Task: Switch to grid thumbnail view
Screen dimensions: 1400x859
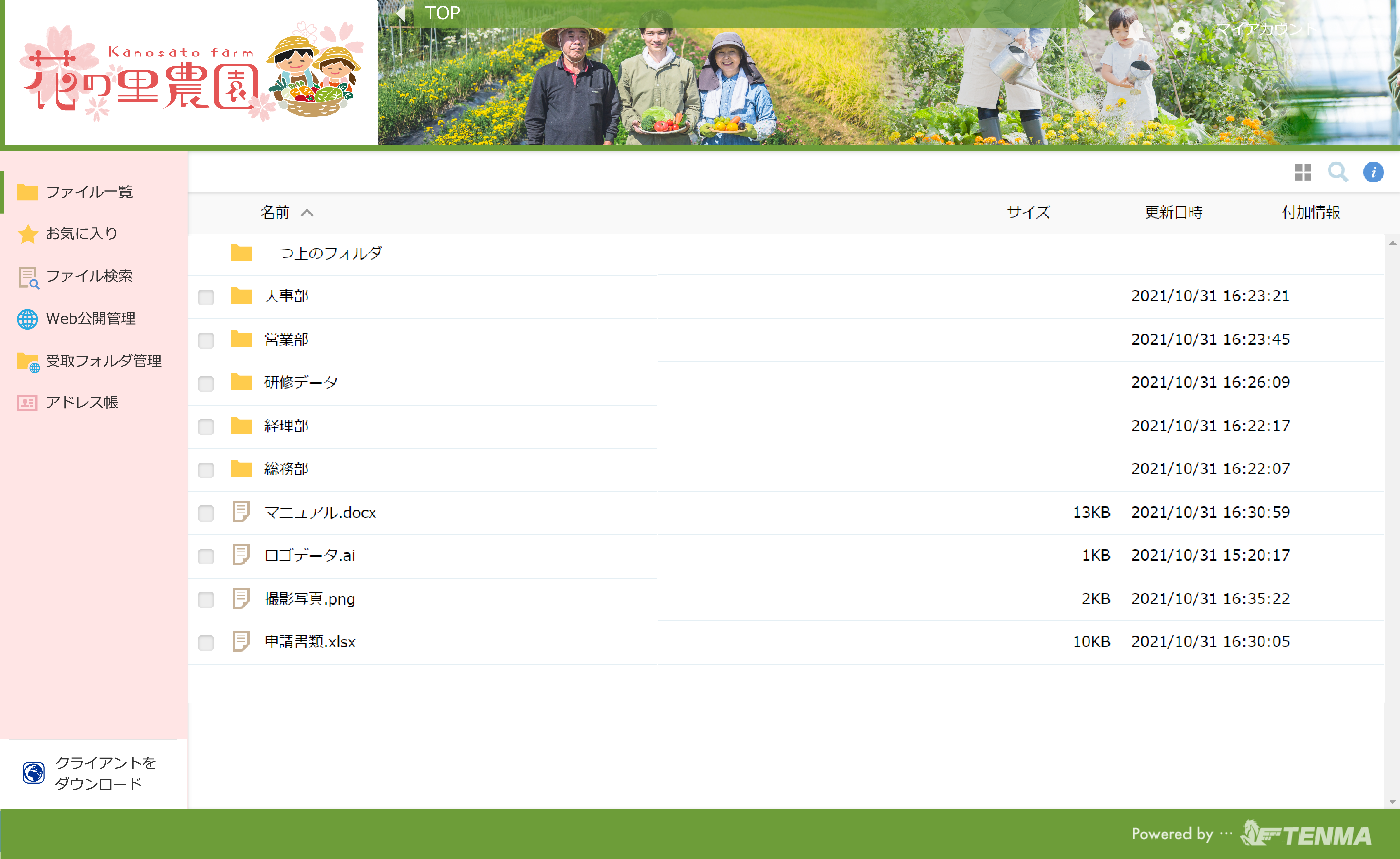Action: tap(1303, 172)
